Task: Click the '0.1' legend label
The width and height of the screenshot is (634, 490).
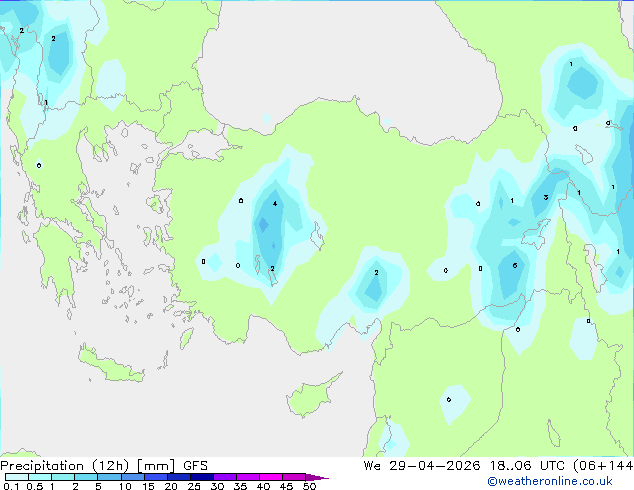Action: coord(11,486)
